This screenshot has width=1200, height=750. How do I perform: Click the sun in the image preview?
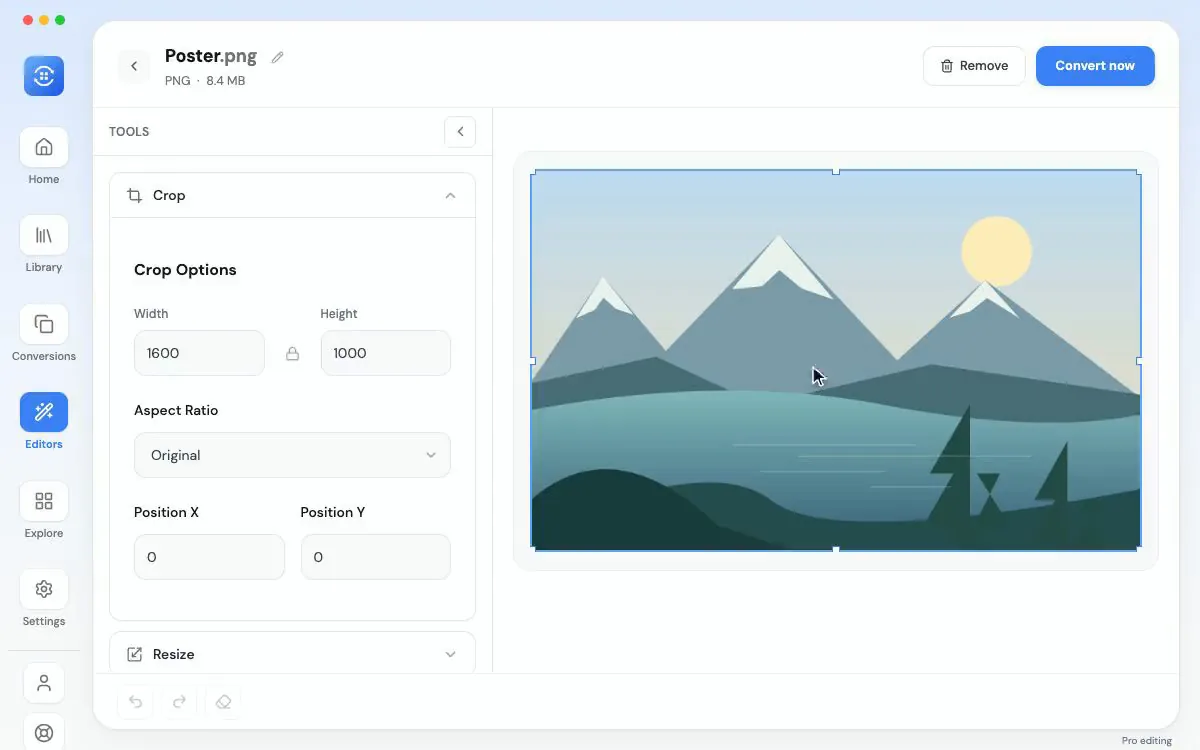point(996,251)
